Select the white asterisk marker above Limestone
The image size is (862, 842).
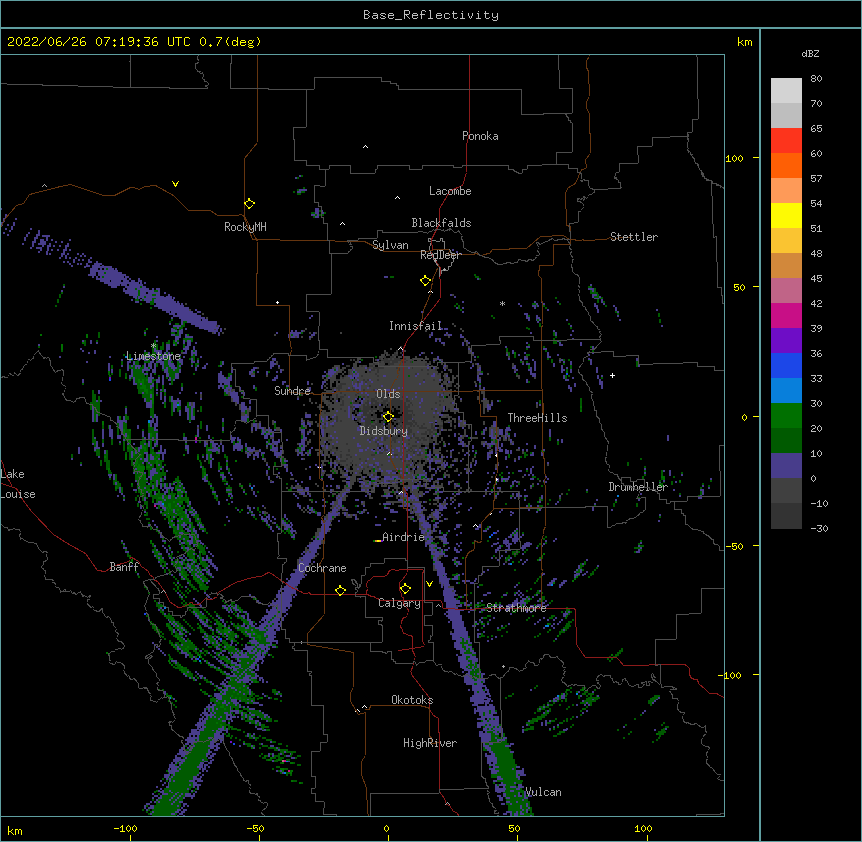click(153, 346)
